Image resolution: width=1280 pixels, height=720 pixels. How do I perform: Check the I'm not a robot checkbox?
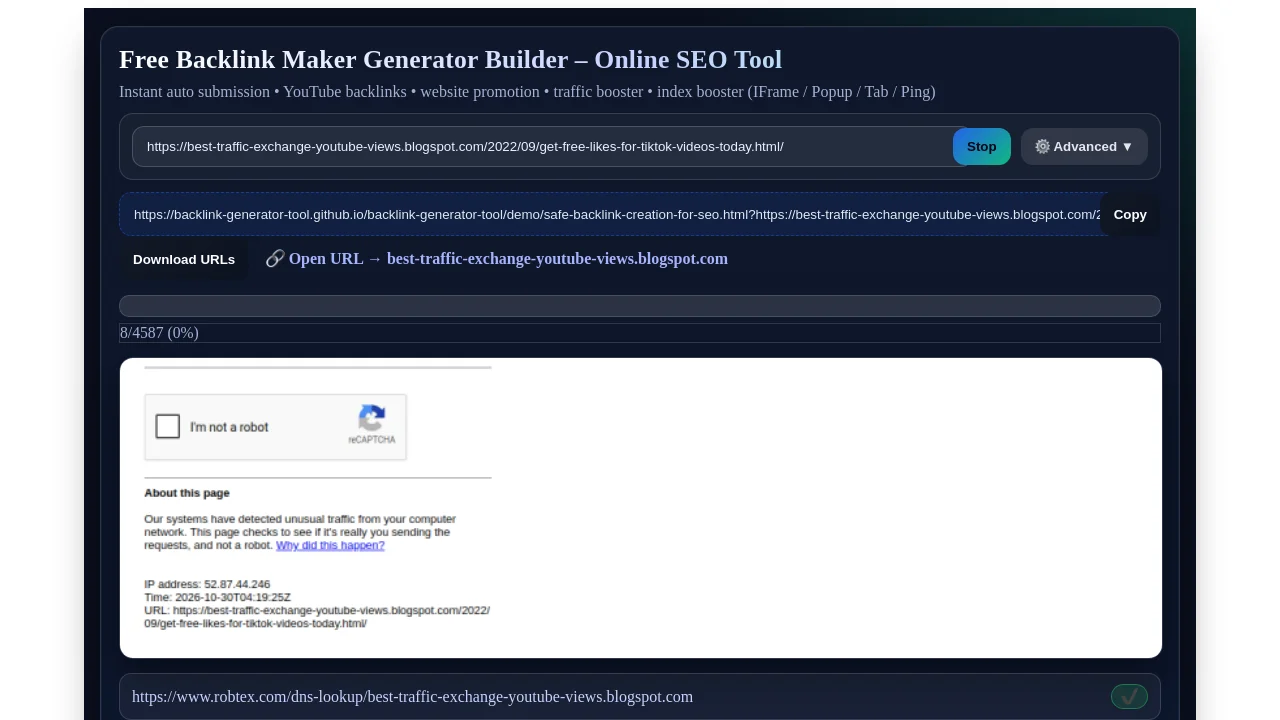pos(168,427)
